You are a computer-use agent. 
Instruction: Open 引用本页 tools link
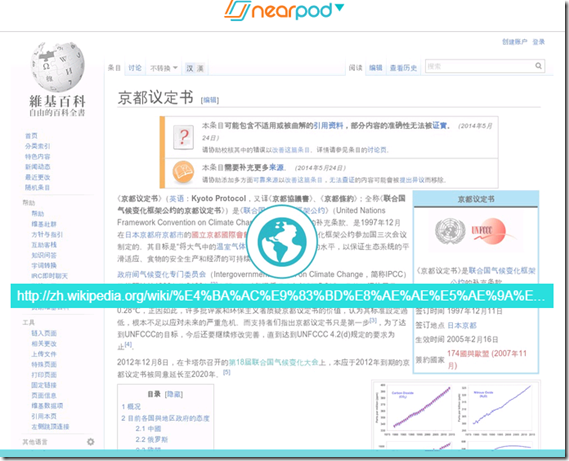click(x=44, y=416)
